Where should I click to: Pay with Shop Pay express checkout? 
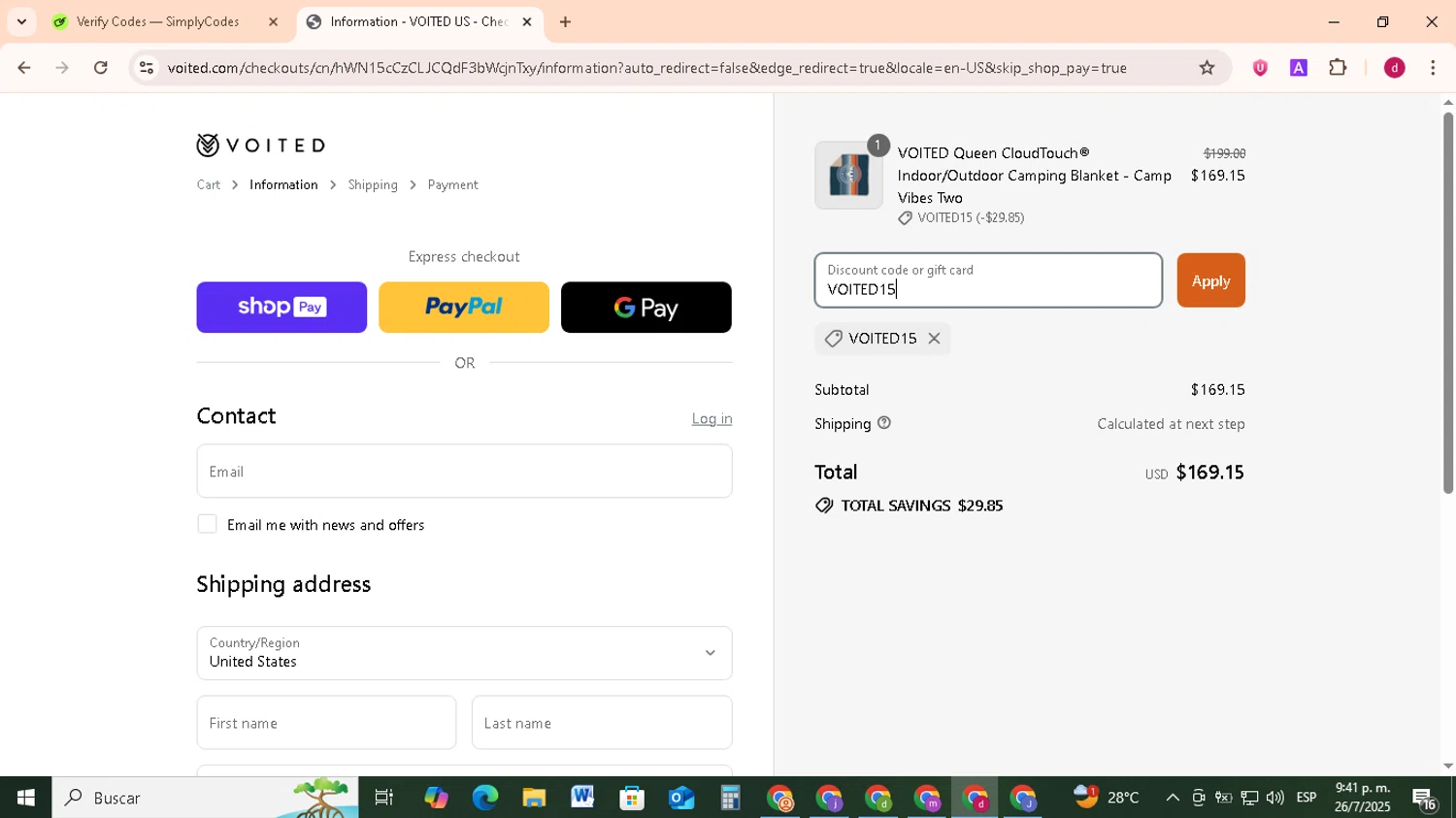pos(281,308)
